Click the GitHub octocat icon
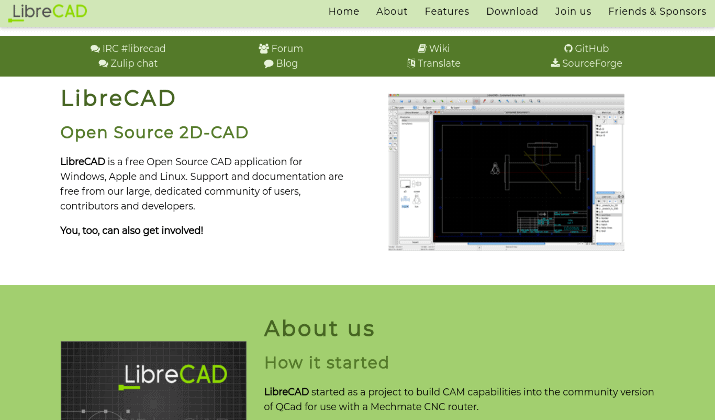Screen dimensions: 715x420 568,48
